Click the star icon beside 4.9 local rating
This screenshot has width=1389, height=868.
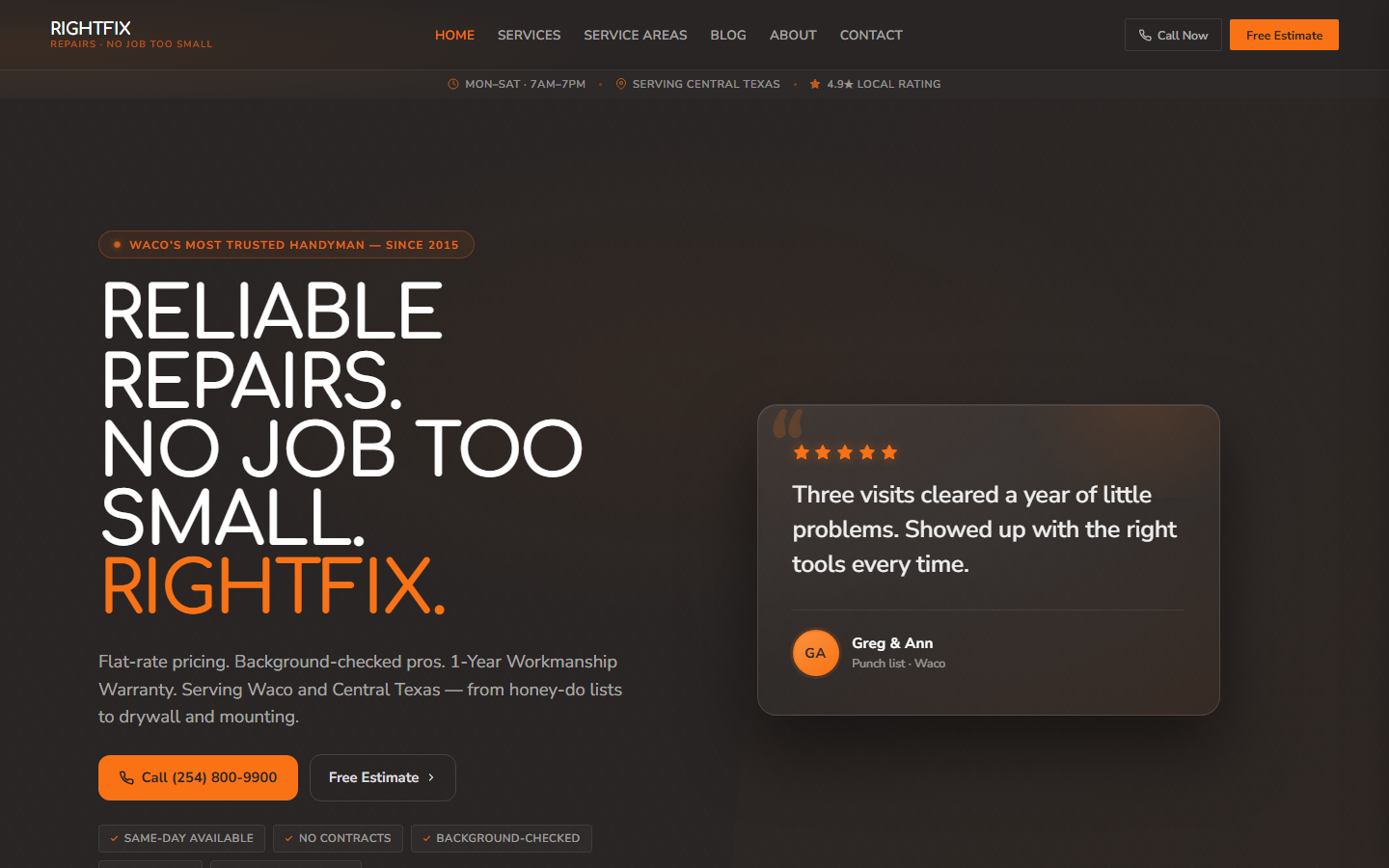pyautogui.click(x=815, y=84)
